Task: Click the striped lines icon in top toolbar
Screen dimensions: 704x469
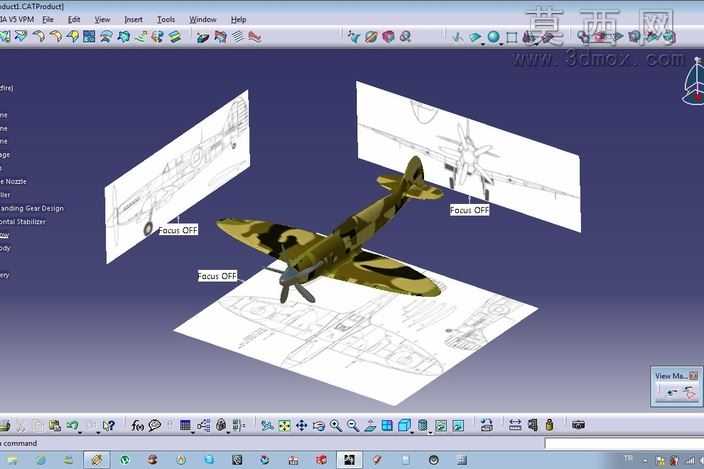Action: tap(238, 36)
